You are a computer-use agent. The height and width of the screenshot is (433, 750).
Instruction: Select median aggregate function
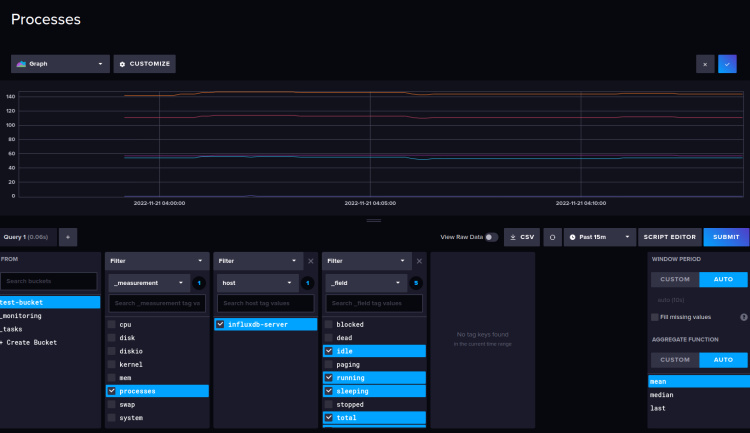[660, 395]
